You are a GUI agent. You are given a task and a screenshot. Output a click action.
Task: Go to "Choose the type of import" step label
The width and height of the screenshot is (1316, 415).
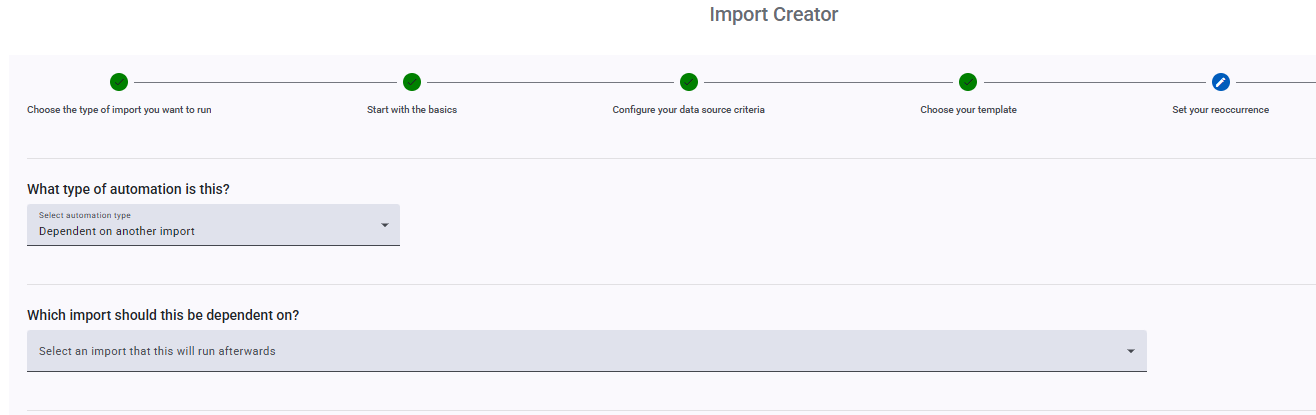pos(119,110)
